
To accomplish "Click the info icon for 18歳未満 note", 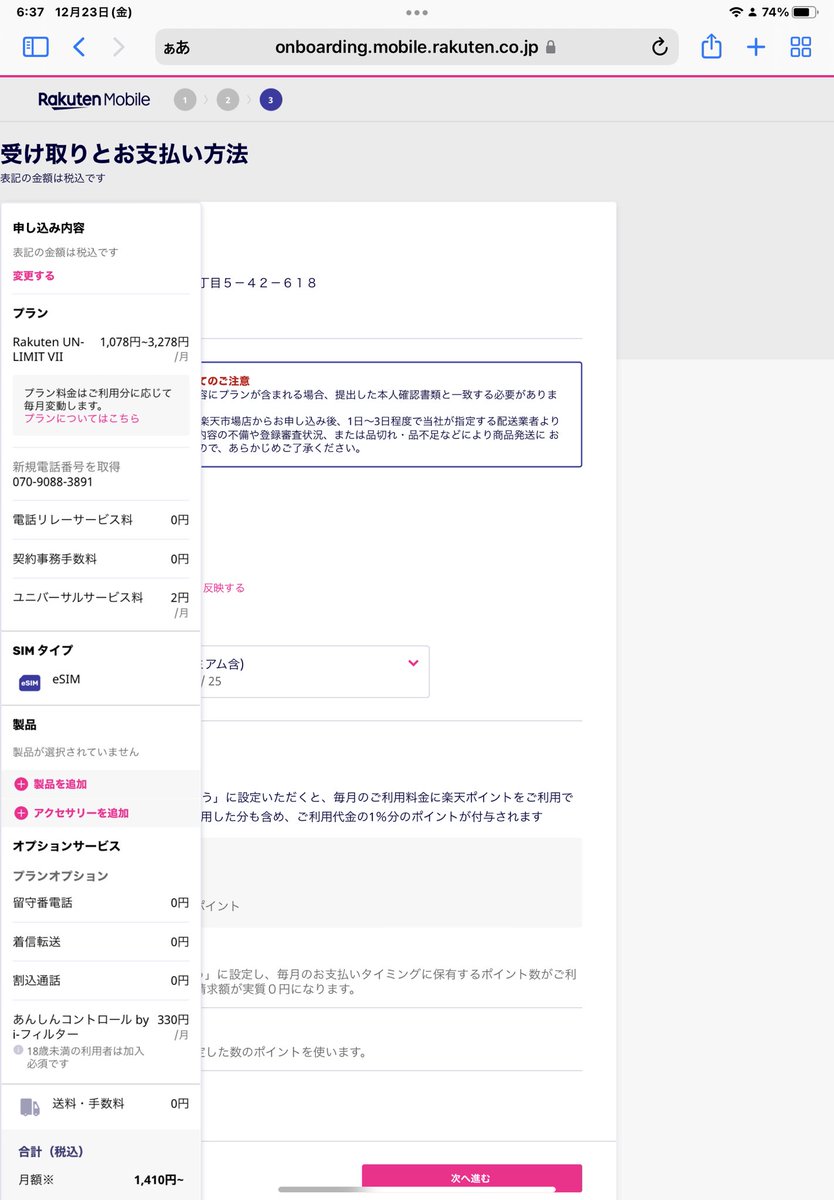I will 18,1051.
